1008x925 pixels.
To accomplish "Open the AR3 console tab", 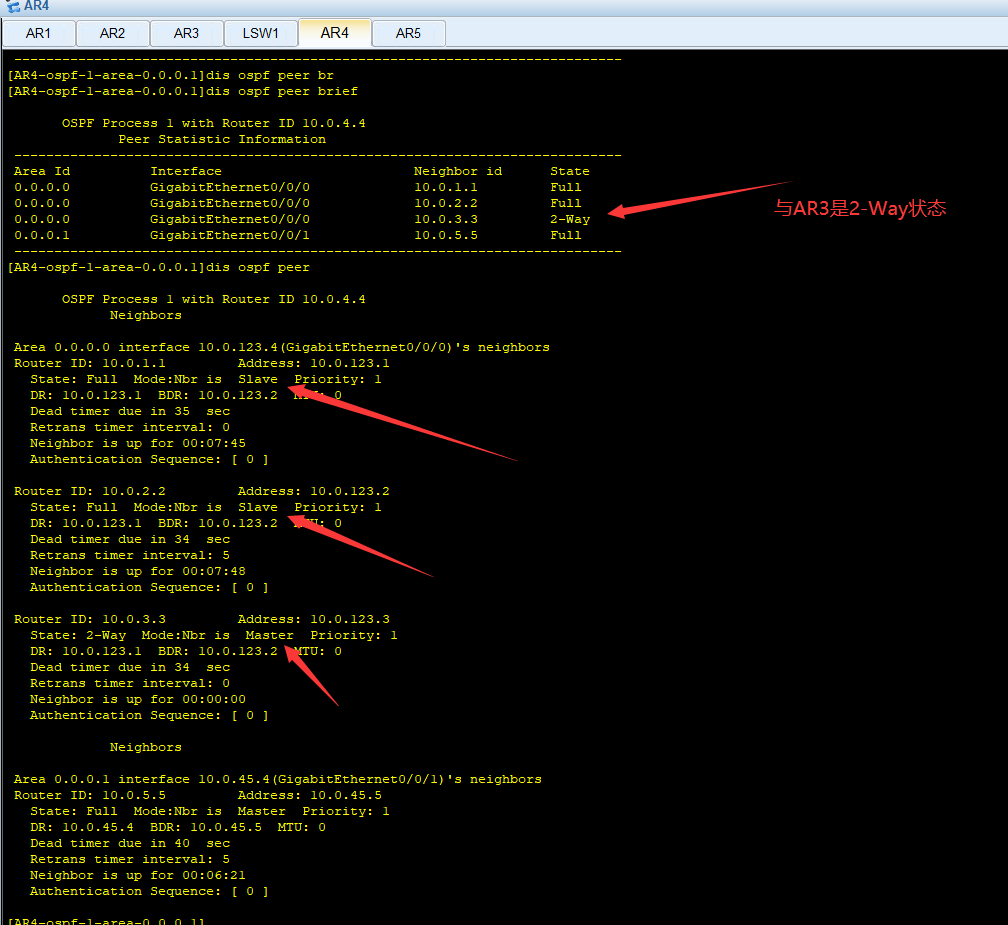I will point(186,33).
